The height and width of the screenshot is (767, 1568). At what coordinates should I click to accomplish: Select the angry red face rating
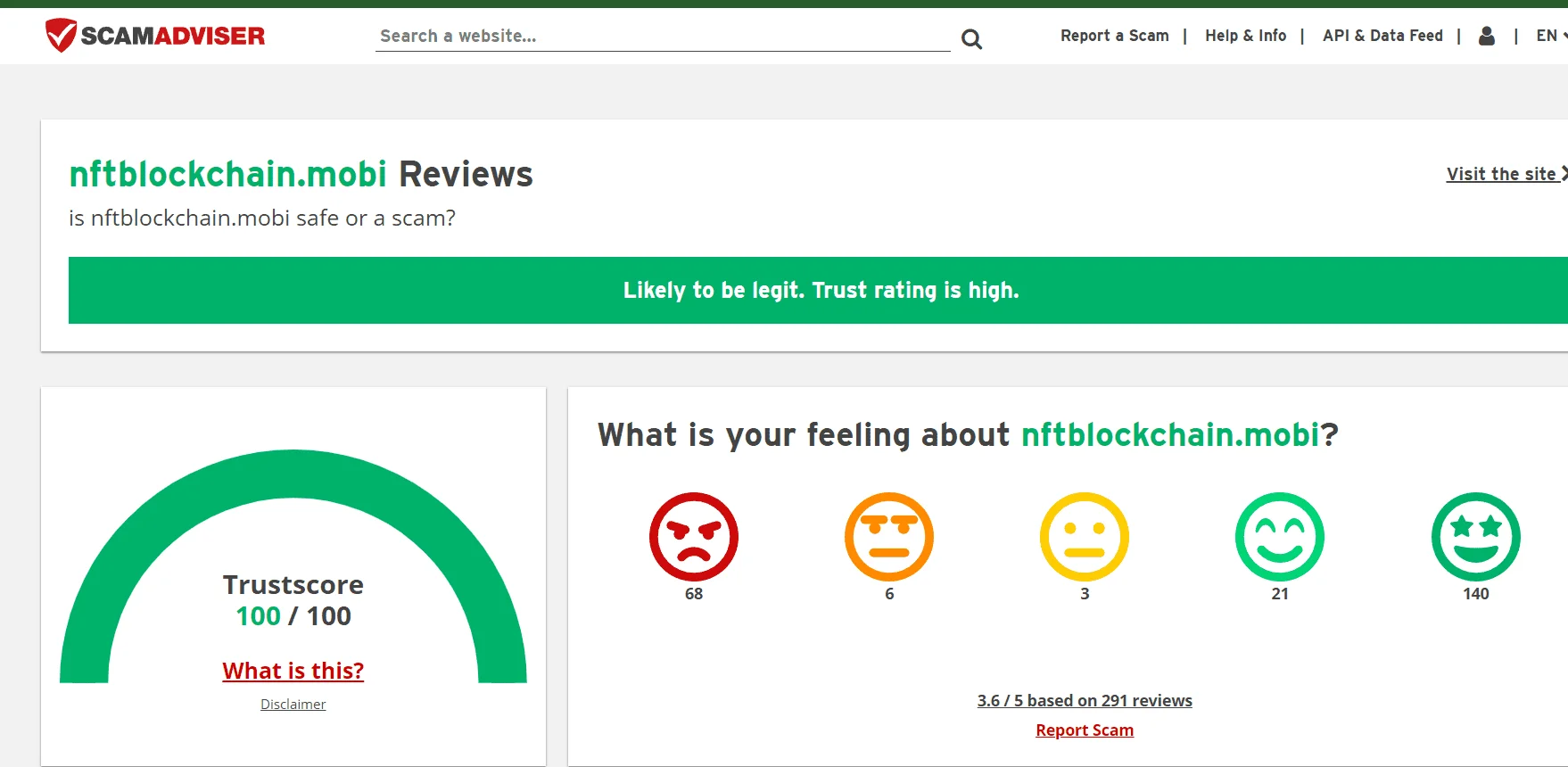click(x=694, y=537)
